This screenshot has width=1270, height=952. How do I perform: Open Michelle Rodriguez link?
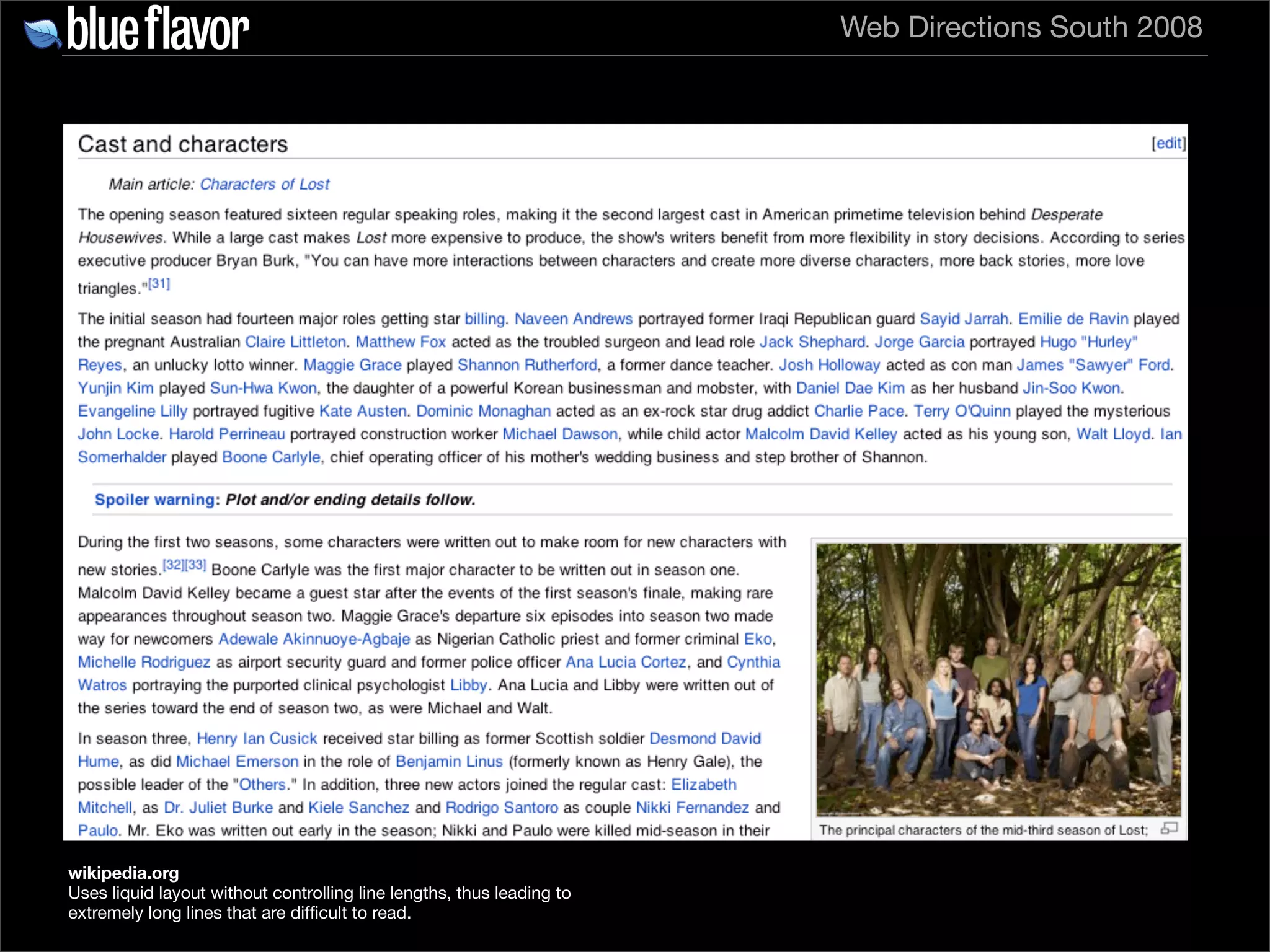[x=144, y=662]
